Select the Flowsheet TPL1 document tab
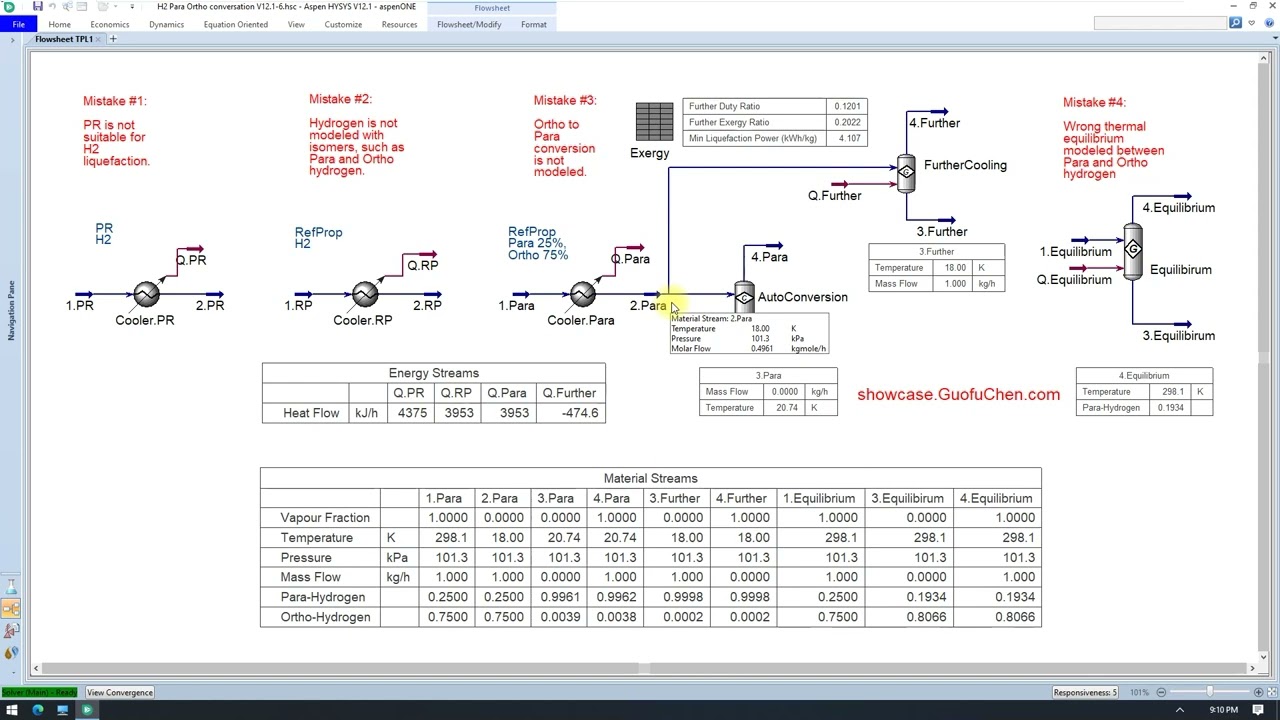Screen dimensions: 1280x720 pos(63,39)
